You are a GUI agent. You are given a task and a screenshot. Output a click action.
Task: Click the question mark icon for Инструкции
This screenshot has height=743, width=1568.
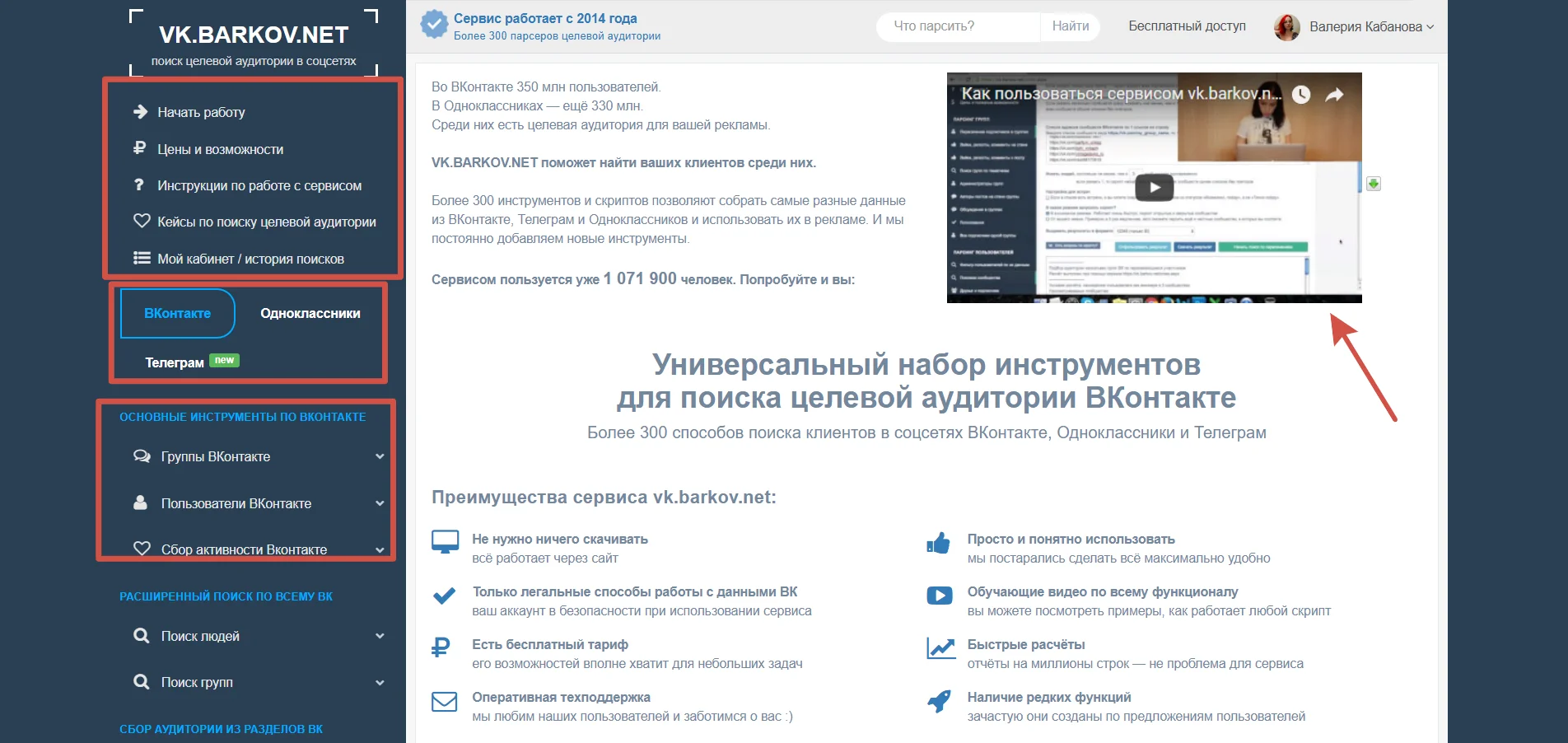coord(139,185)
